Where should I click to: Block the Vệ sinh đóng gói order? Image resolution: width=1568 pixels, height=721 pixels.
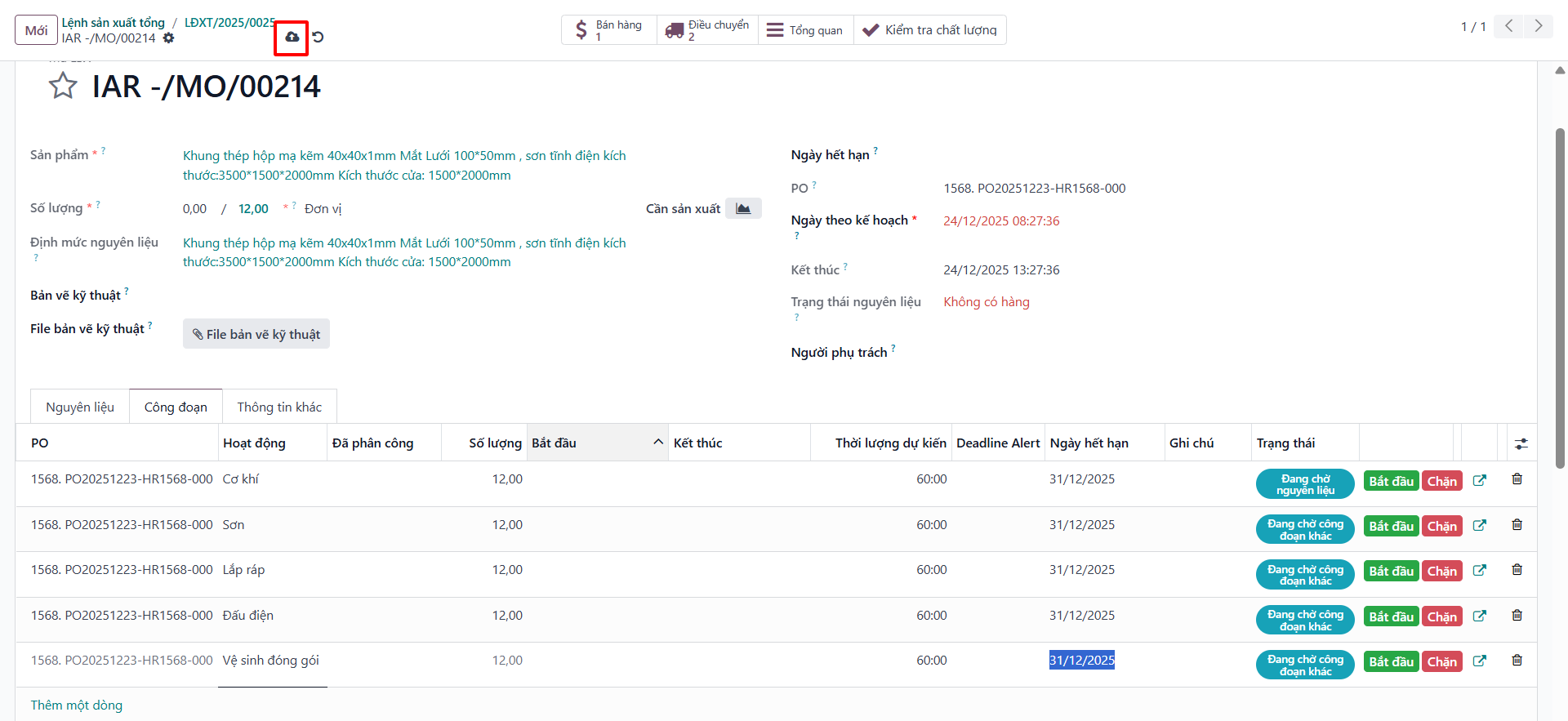pyautogui.click(x=1442, y=661)
